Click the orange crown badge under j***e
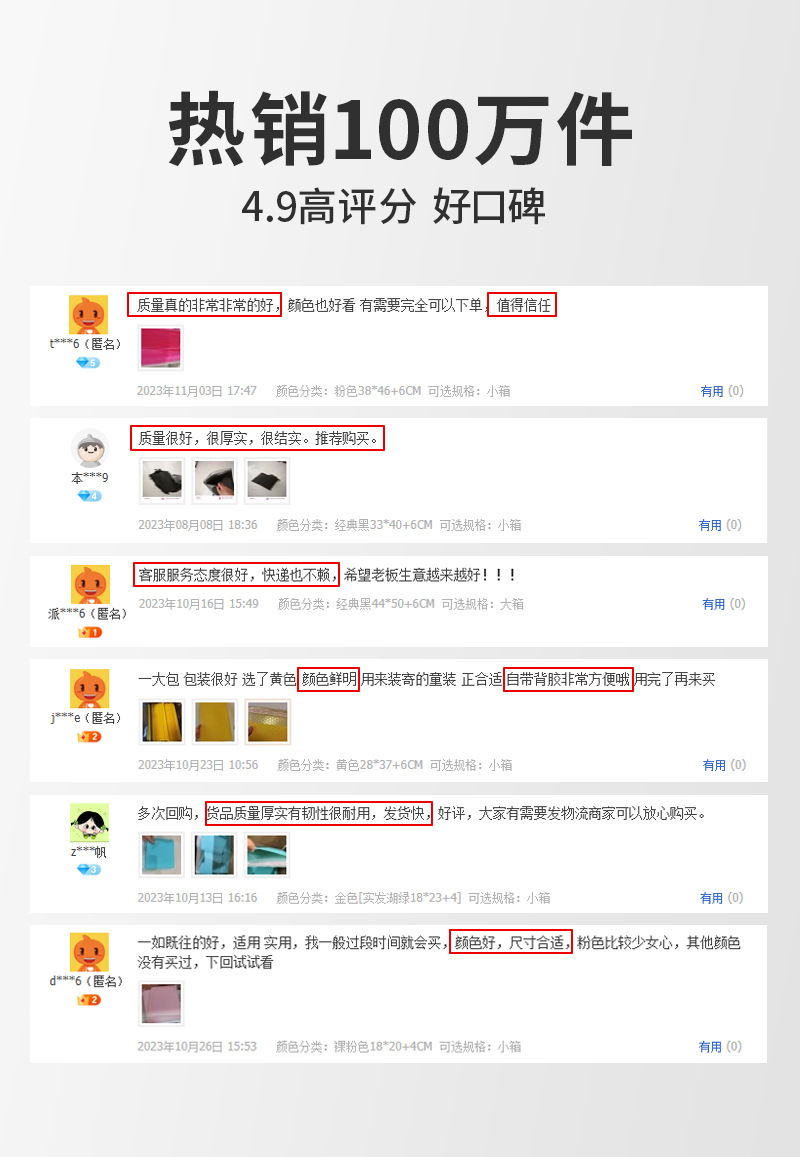 89,737
